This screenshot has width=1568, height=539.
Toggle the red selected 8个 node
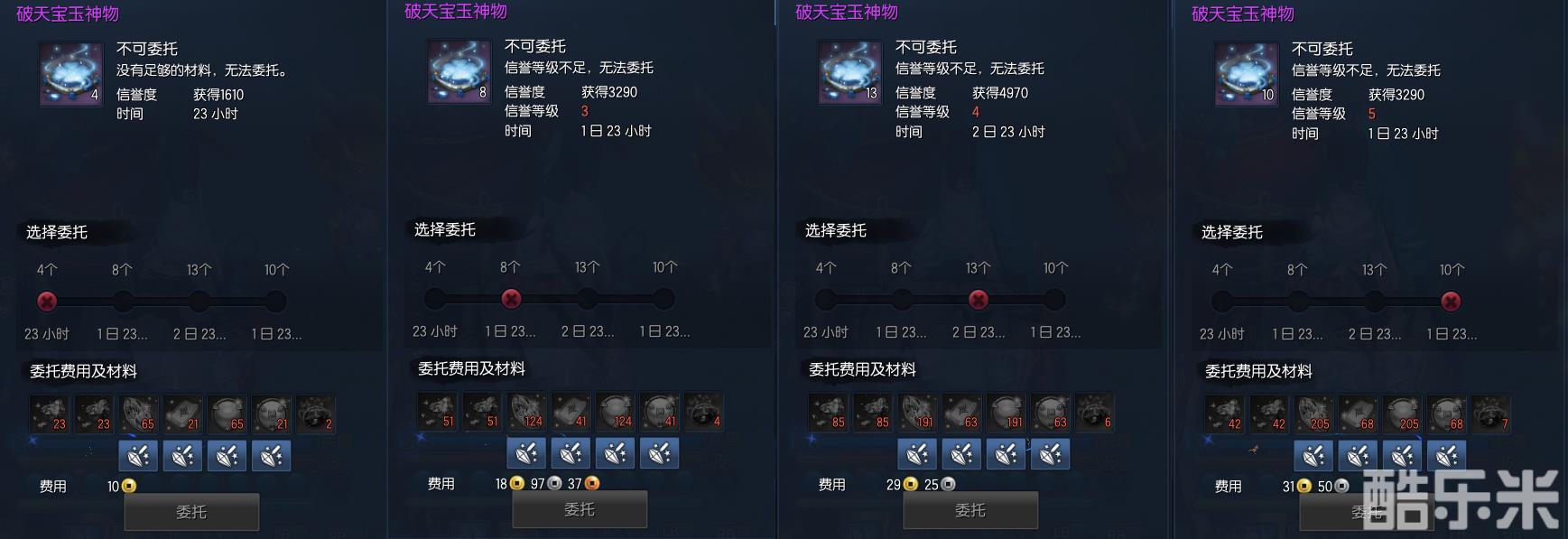511,298
